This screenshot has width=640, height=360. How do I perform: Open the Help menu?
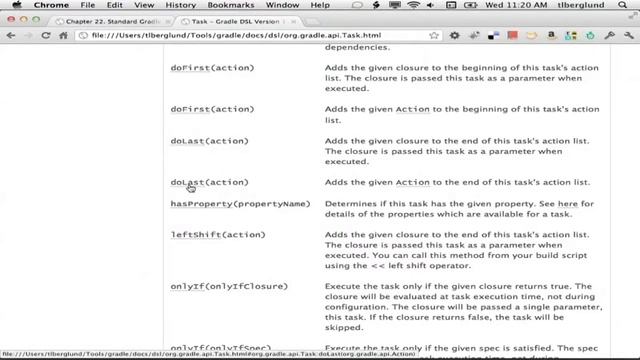pos(320,5)
